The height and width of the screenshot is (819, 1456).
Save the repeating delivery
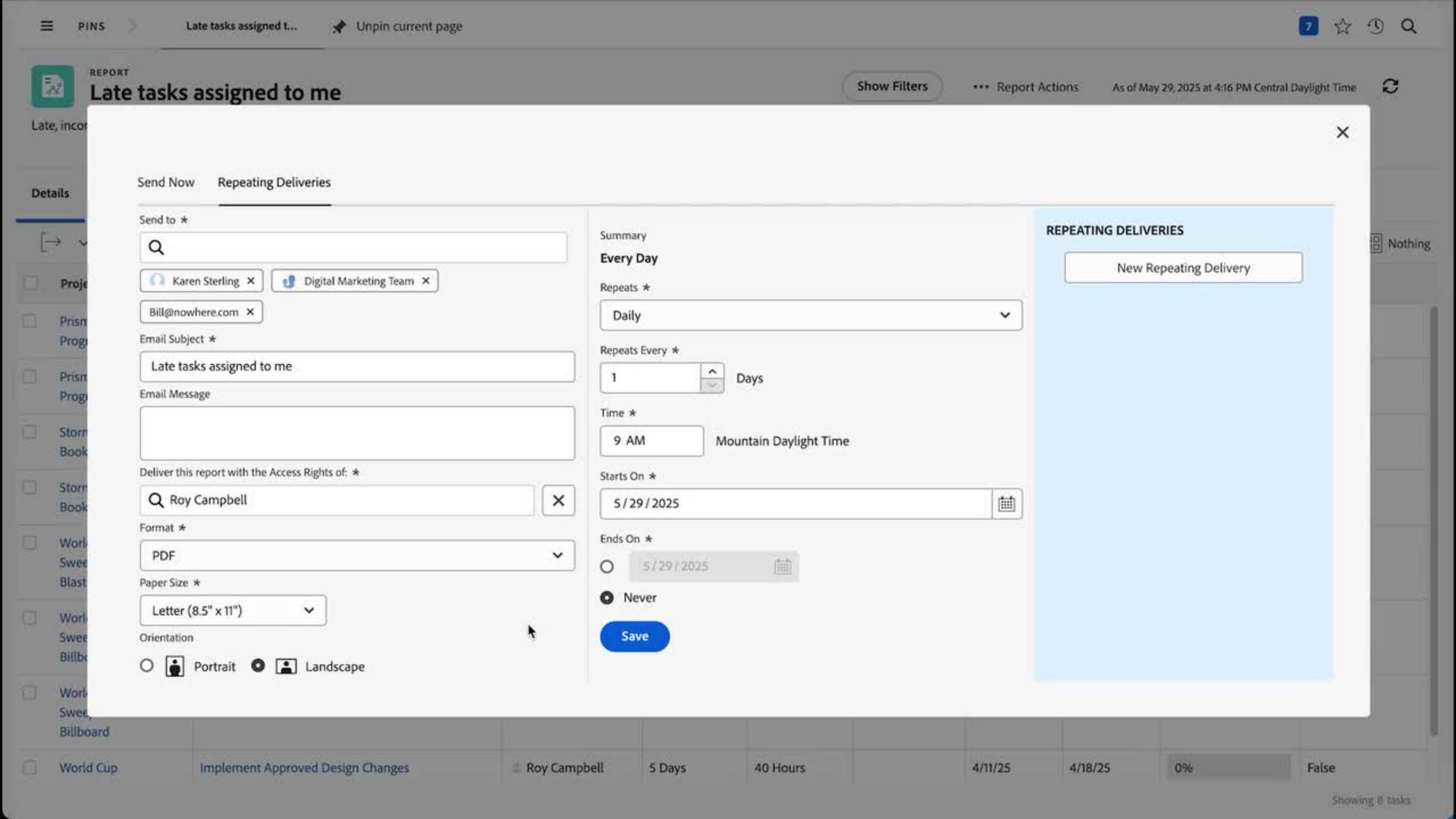tap(634, 636)
